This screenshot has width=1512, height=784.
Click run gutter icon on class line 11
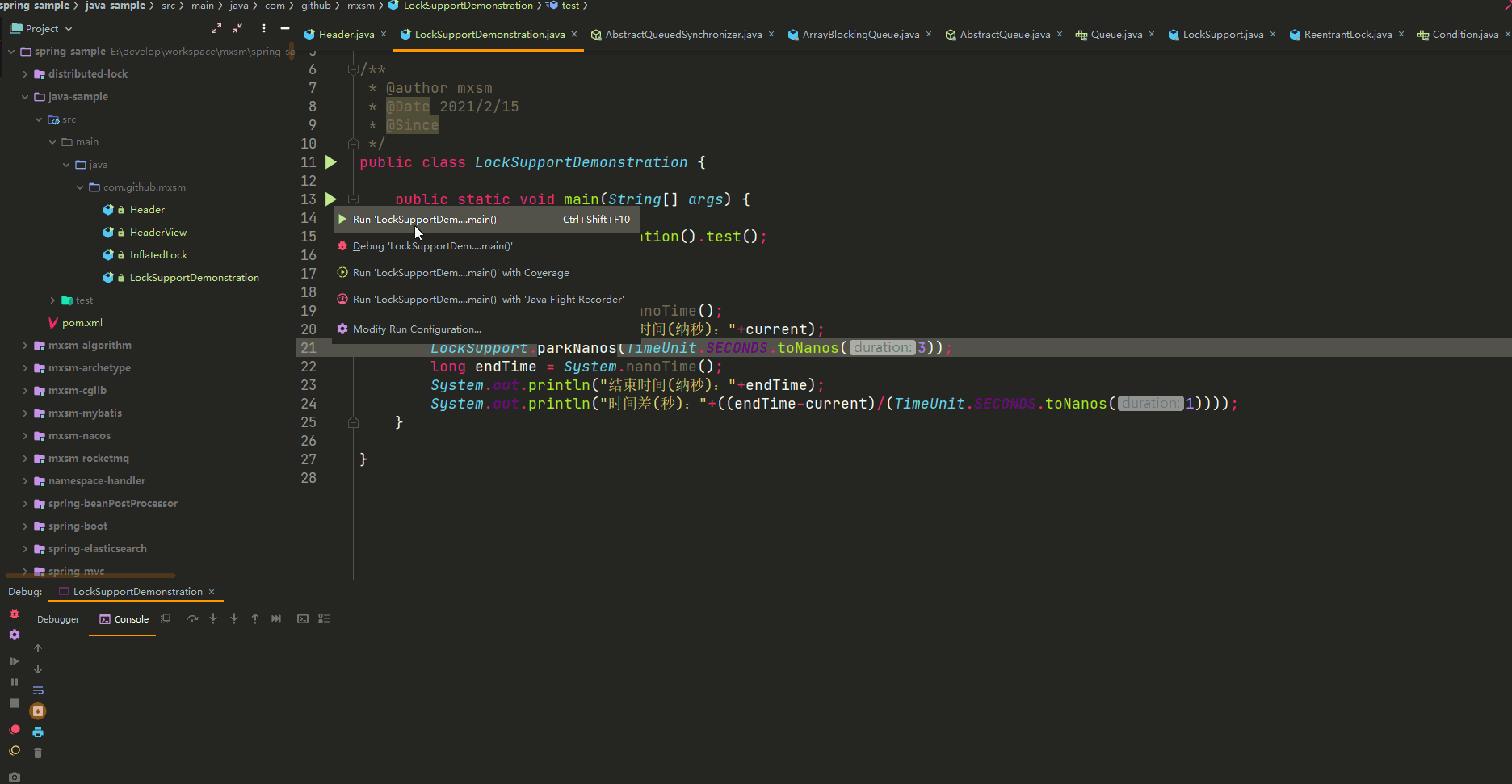coord(331,162)
